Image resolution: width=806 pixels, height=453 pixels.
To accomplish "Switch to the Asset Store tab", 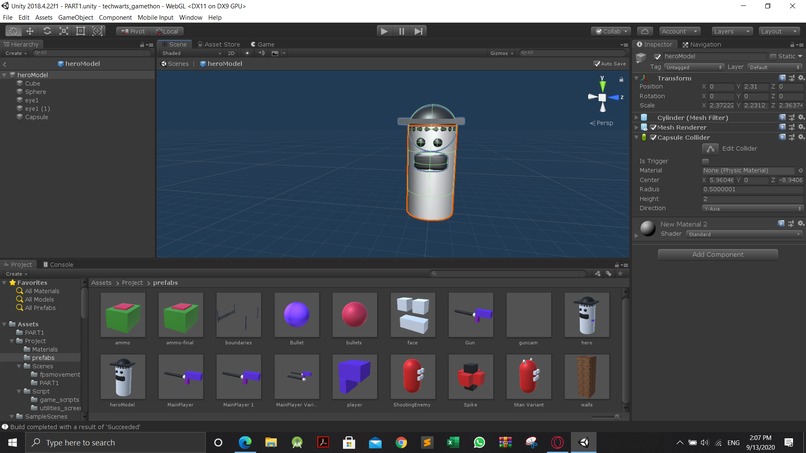I will (x=219, y=44).
